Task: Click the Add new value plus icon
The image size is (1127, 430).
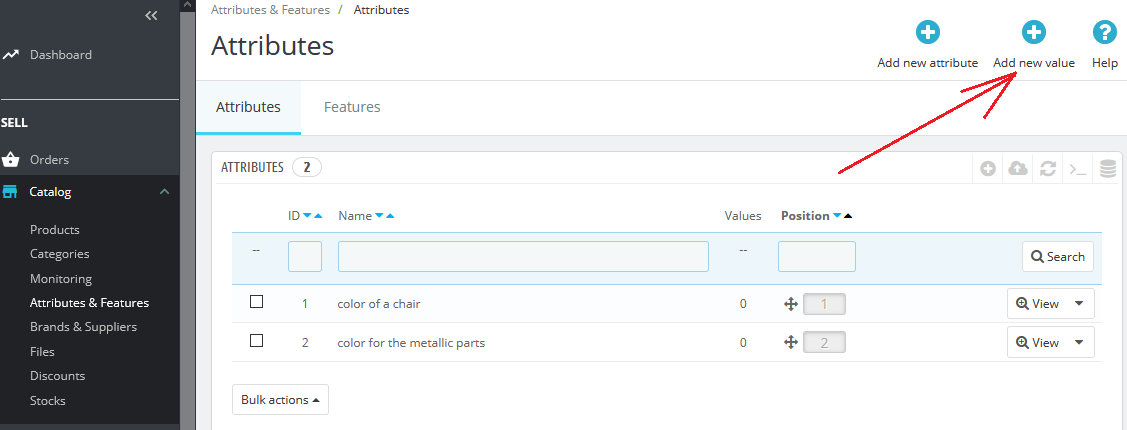Action: [x=1034, y=32]
